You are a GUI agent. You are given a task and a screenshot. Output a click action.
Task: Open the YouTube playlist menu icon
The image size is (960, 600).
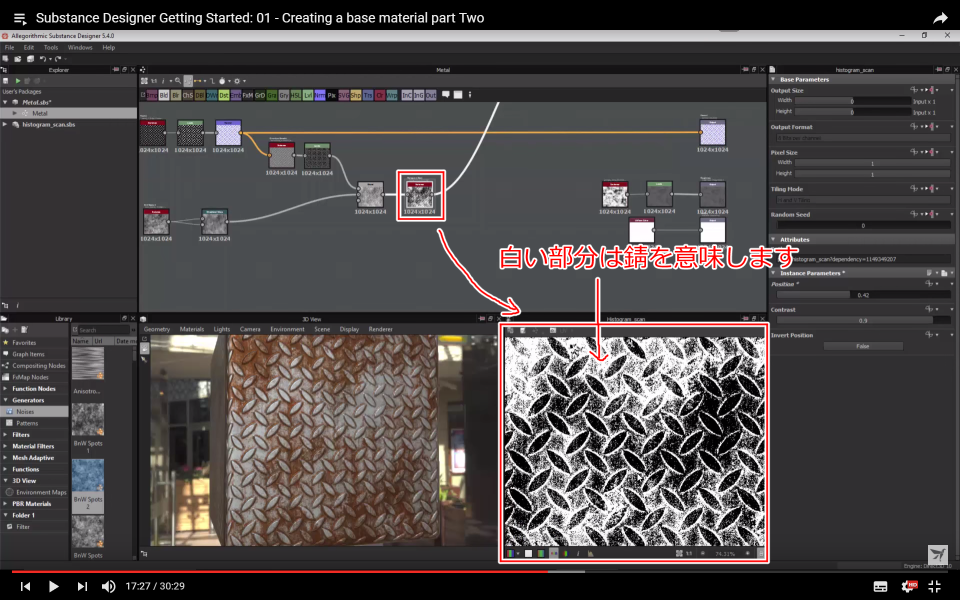point(20,18)
